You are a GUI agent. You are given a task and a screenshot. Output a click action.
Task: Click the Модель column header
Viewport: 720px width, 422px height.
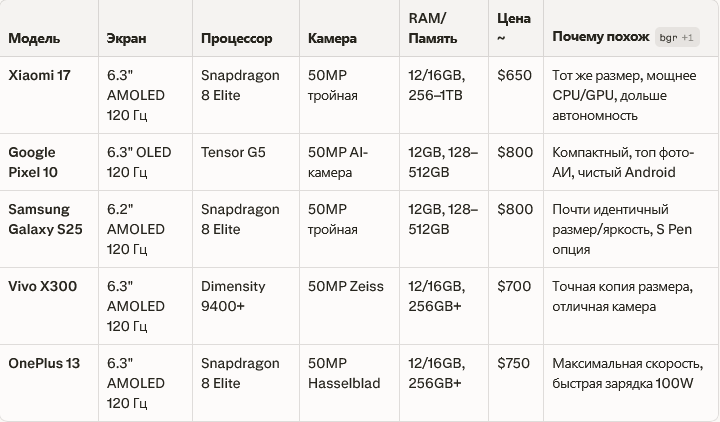pos(34,38)
